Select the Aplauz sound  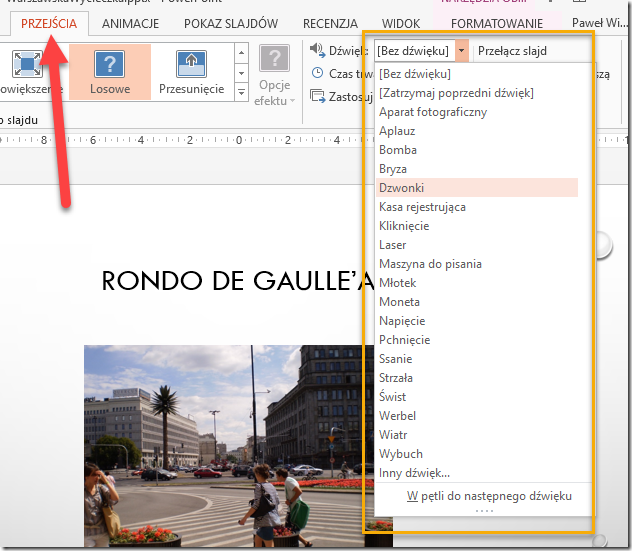pos(477,131)
